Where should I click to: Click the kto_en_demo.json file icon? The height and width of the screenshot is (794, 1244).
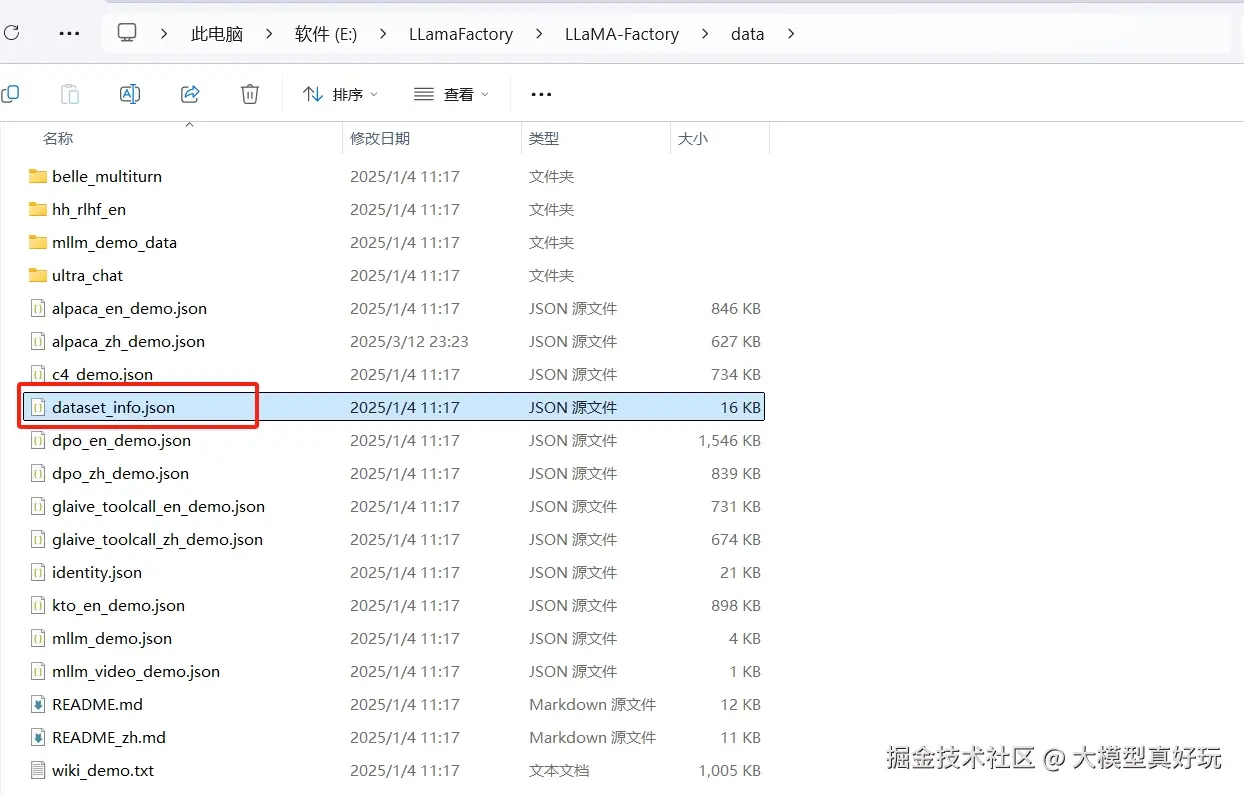tap(38, 605)
